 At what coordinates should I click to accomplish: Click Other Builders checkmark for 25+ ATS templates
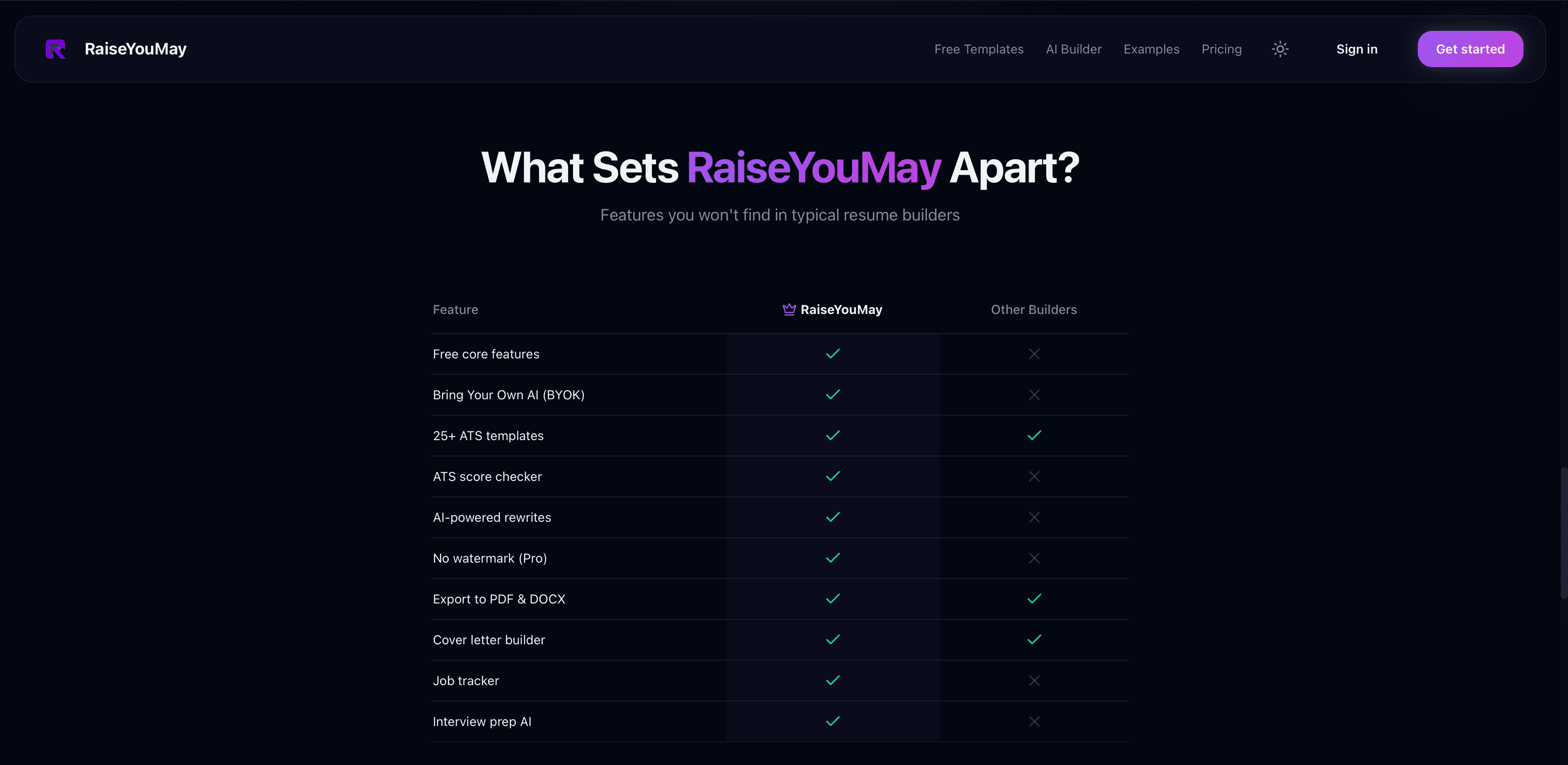coord(1034,435)
